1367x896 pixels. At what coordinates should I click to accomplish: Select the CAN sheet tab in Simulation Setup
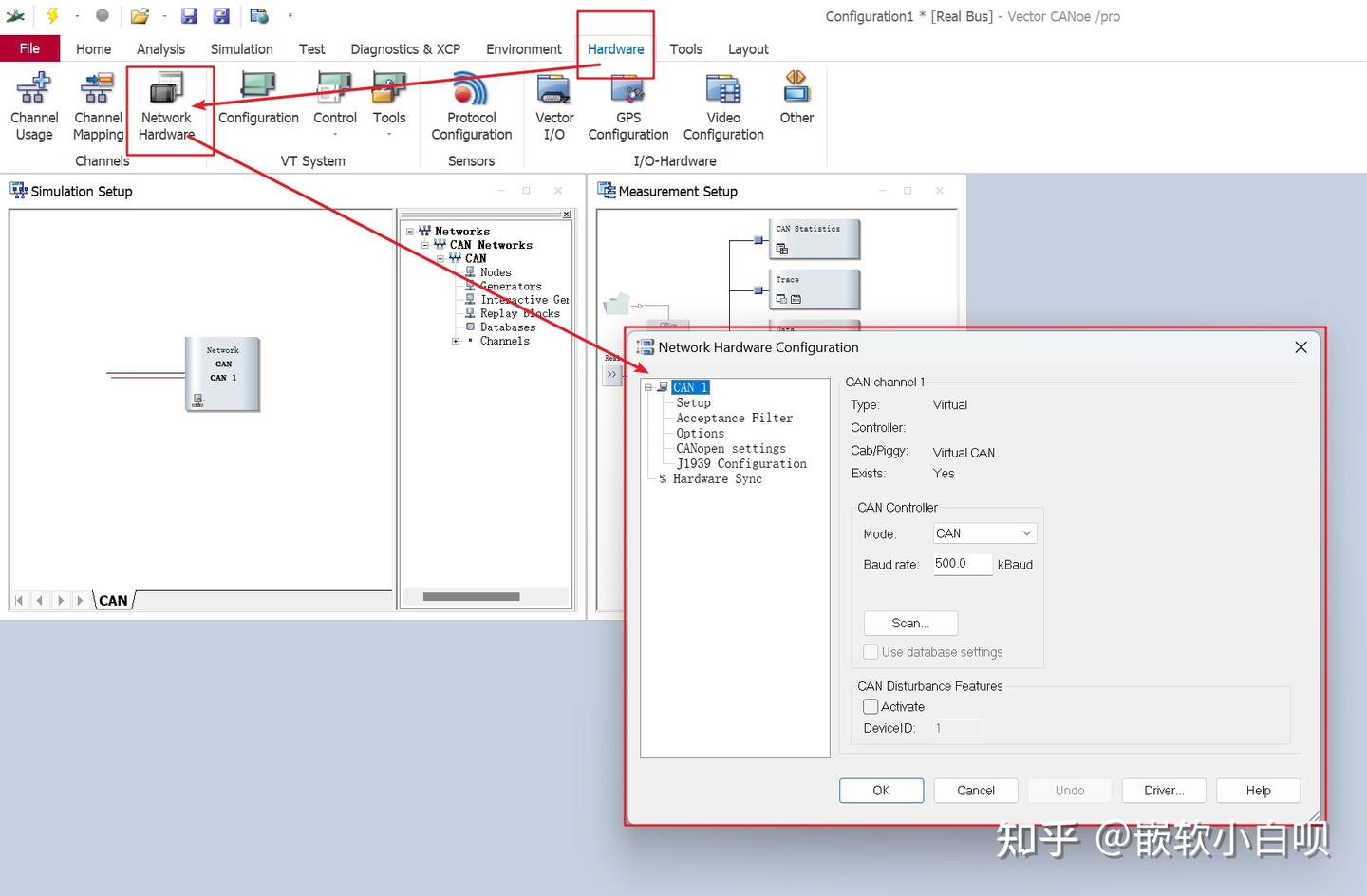(113, 600)
